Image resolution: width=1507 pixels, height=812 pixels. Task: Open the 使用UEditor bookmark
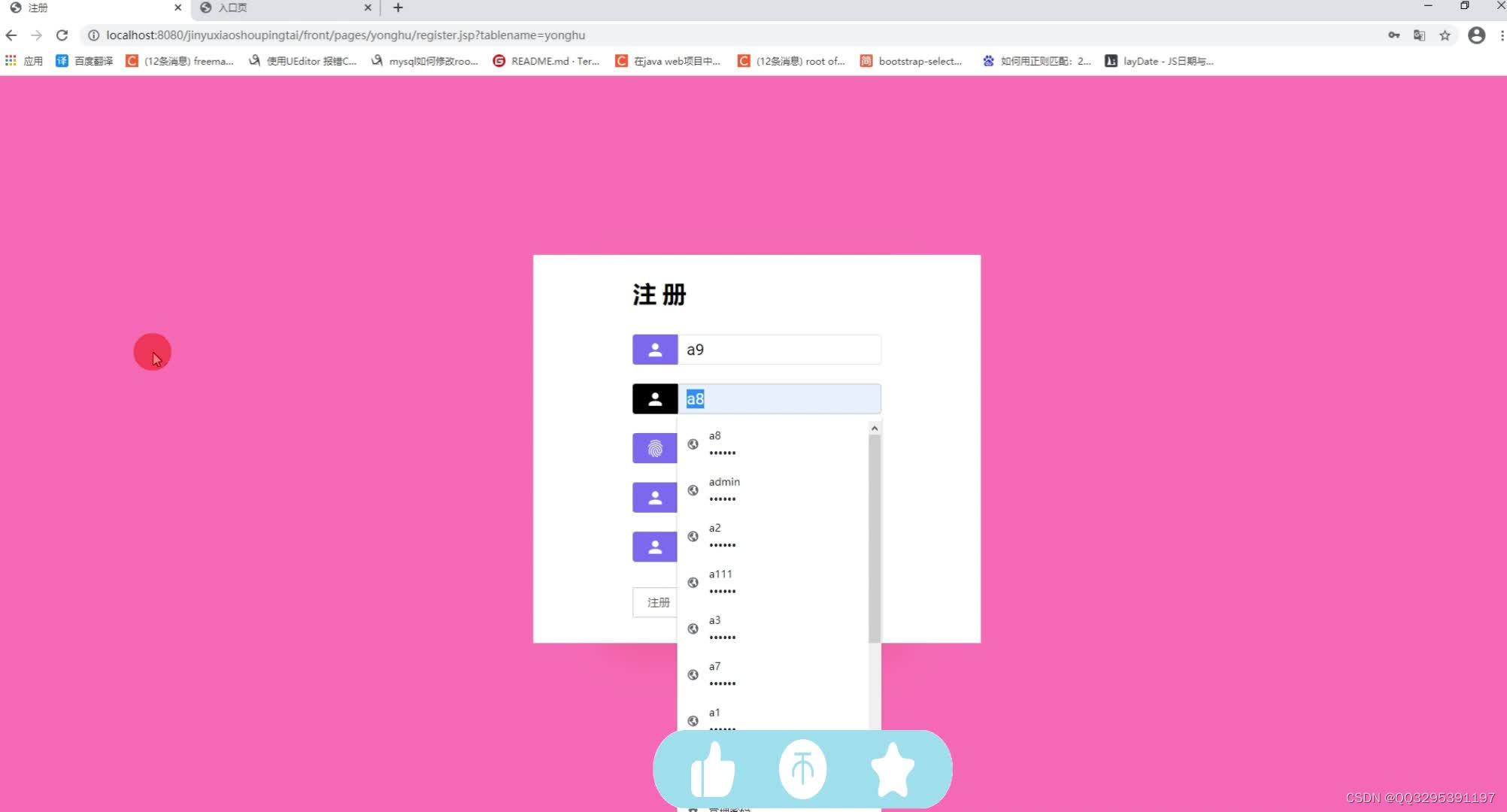302,61
